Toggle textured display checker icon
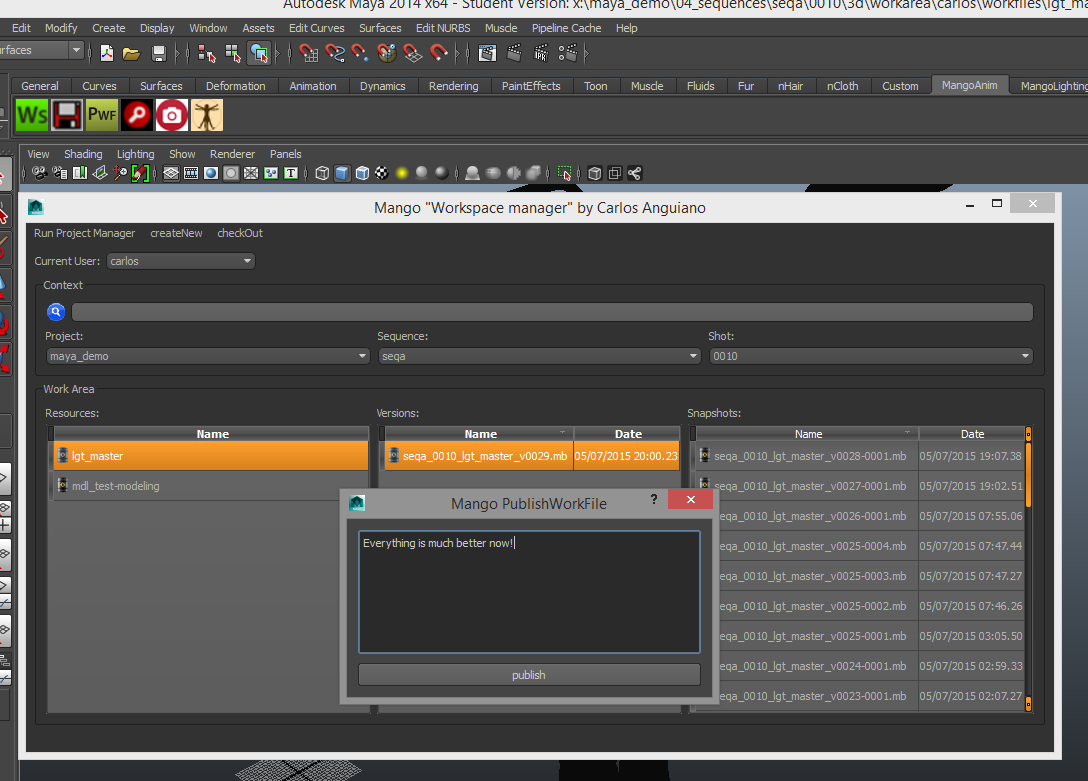This screenshot has width=1088, height=781. [382, 173]
